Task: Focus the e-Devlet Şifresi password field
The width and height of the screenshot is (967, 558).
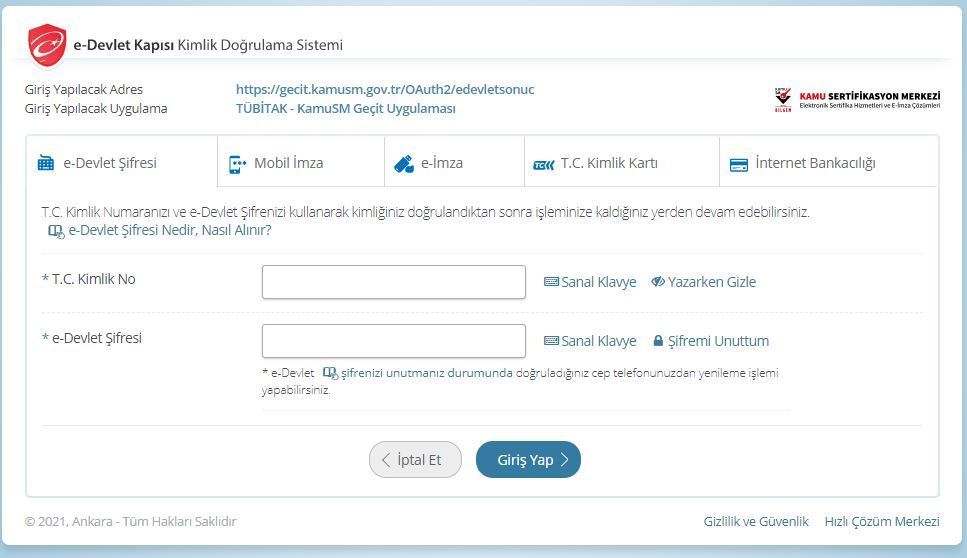Action: click(393, 341)
